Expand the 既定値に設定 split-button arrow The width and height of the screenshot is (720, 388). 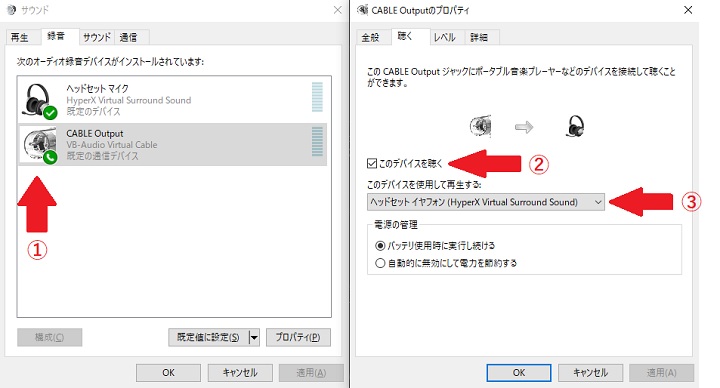[254, 337]
